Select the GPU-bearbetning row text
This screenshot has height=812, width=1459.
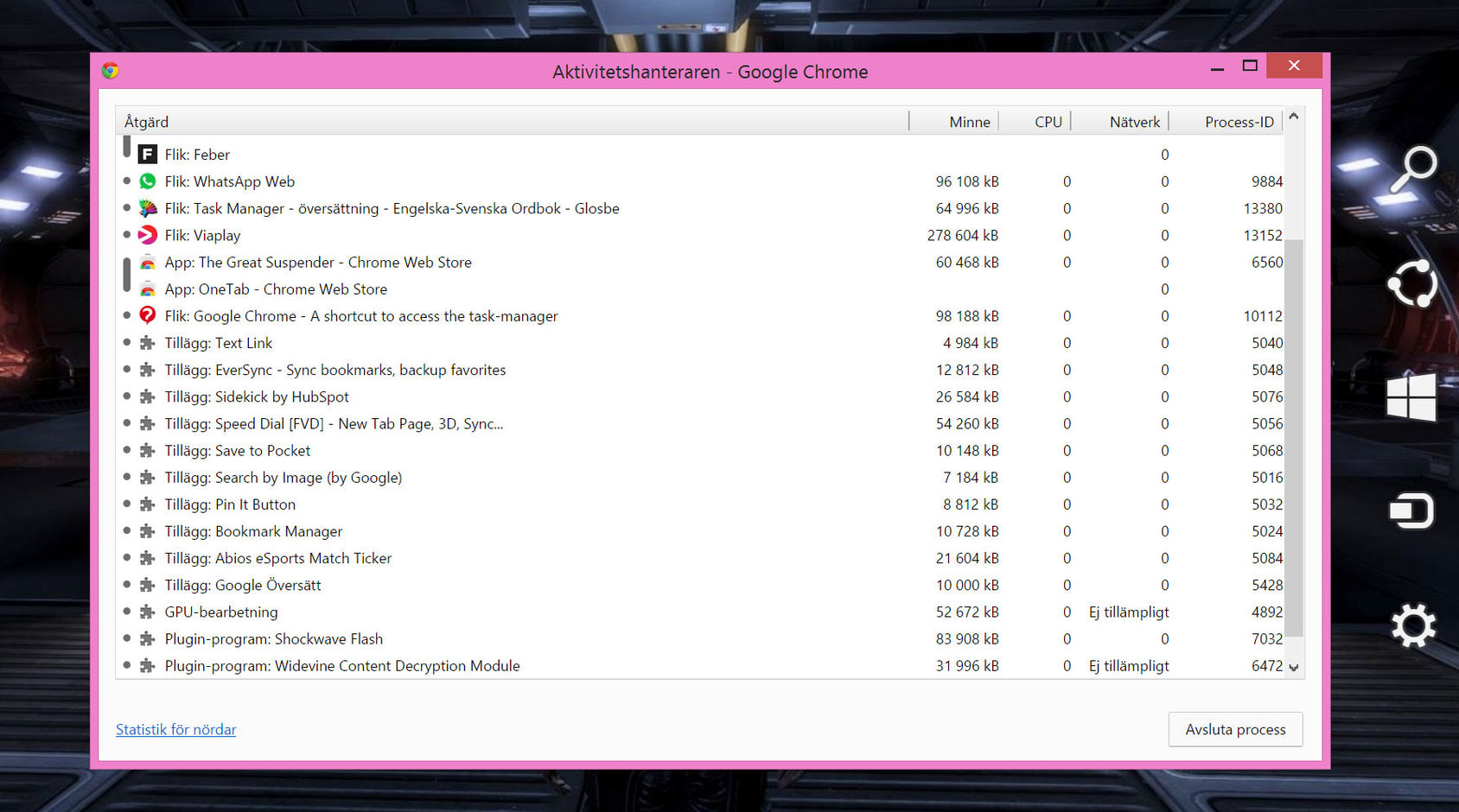[x=221, y=612]
